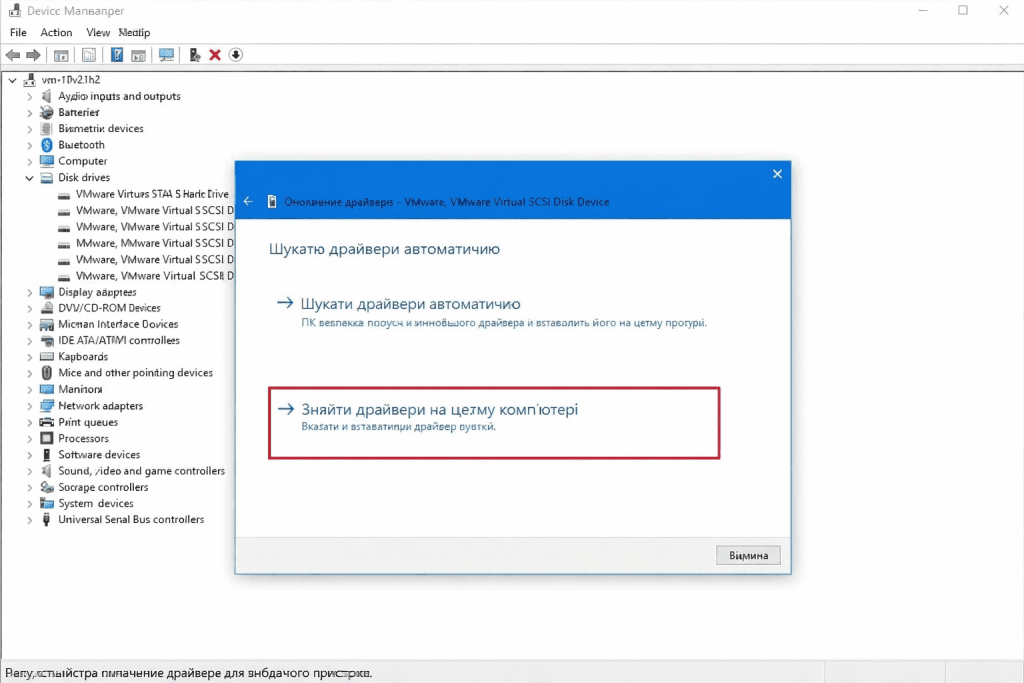Collapse the vm-10v21h2 root node
This screenshot has height=683, width=1024.
12,80
